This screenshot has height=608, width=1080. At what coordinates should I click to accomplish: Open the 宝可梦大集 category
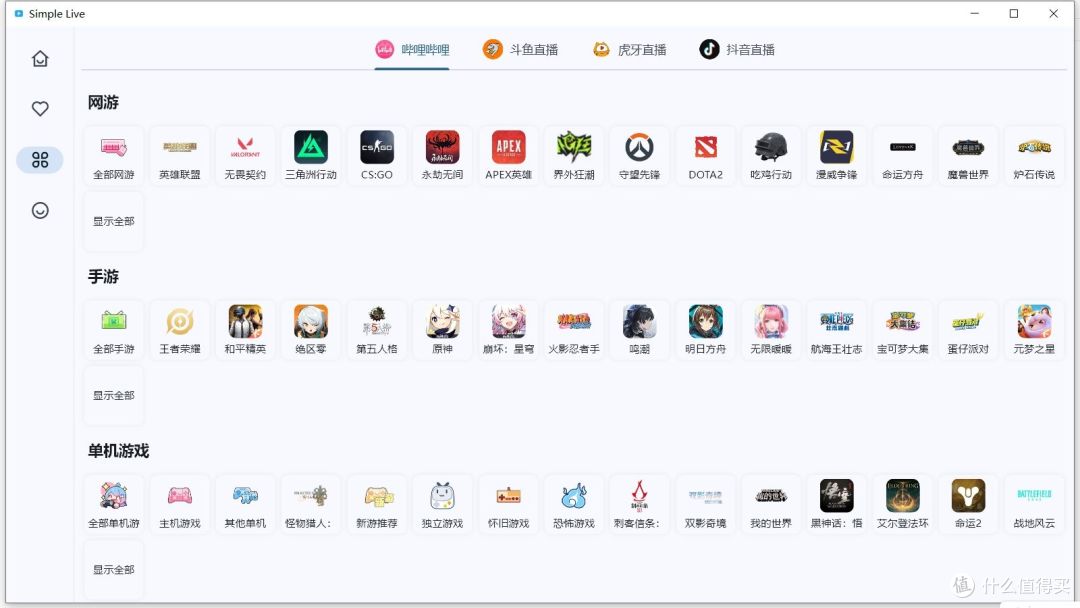click(902, 330)
